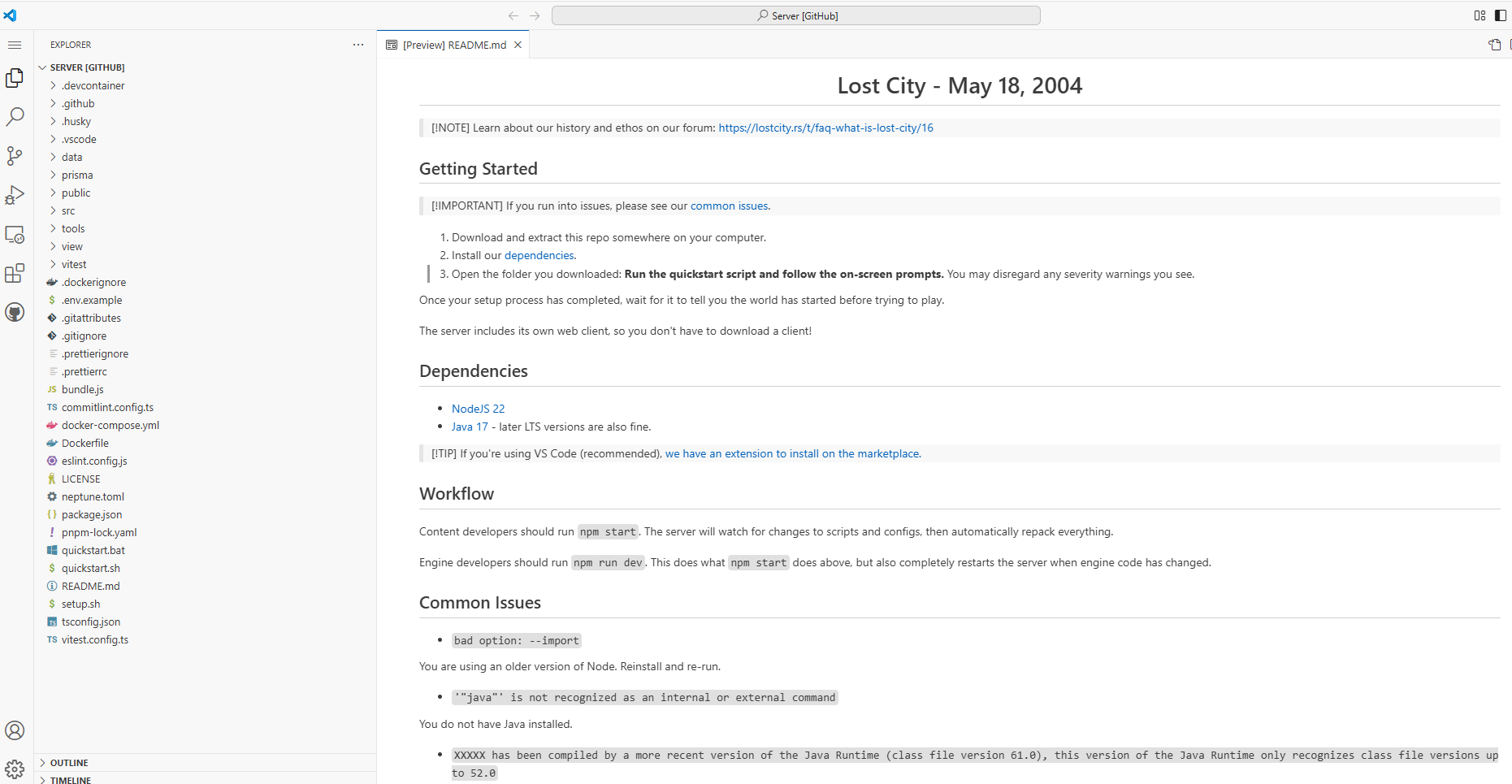Screen dimensions: 1512x784
Task: Open the Search view icon
Action: 15,116
